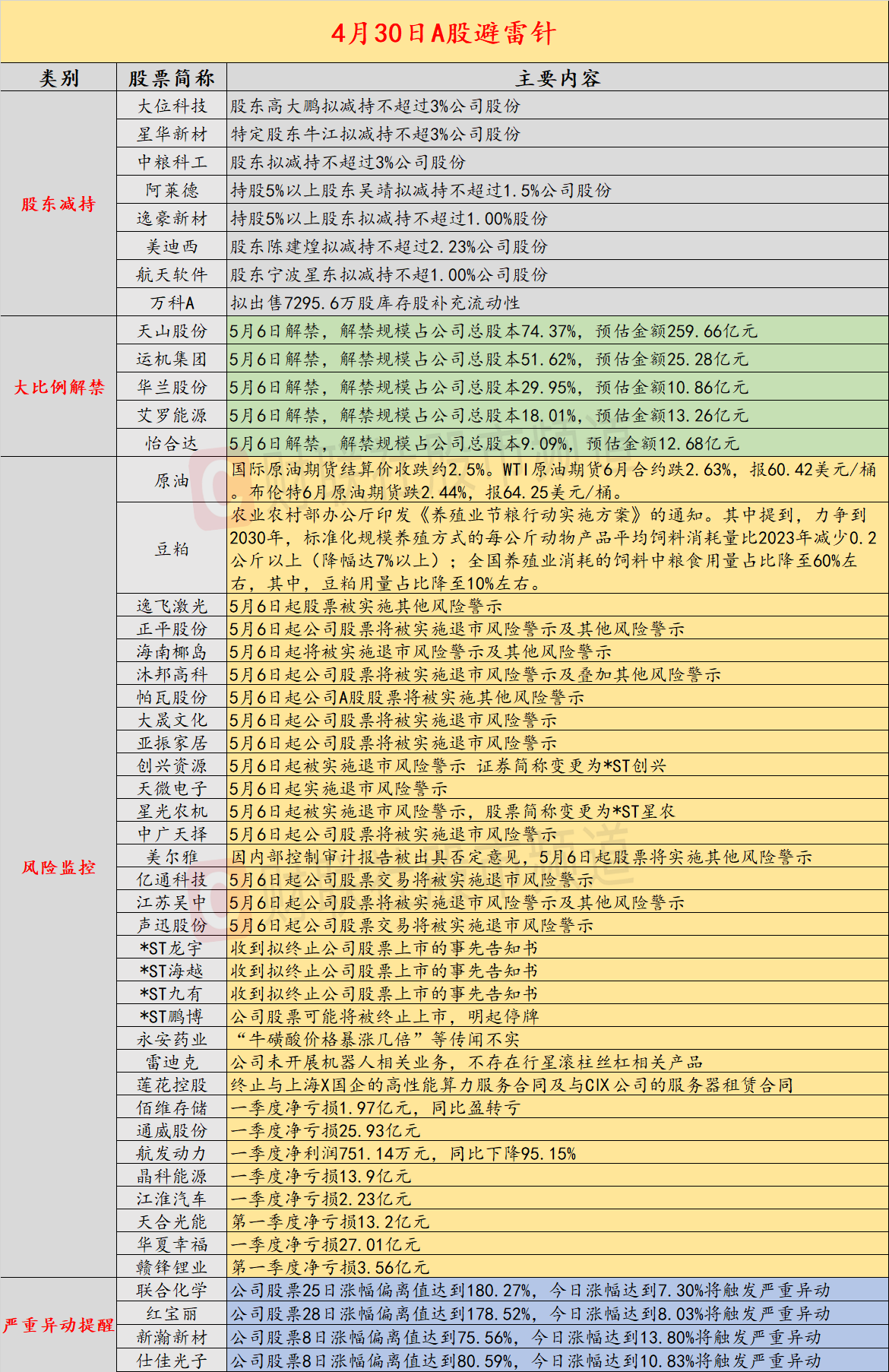Select stock name 莲花控股
This screenshot has width=889, height=1372.
172,1085
